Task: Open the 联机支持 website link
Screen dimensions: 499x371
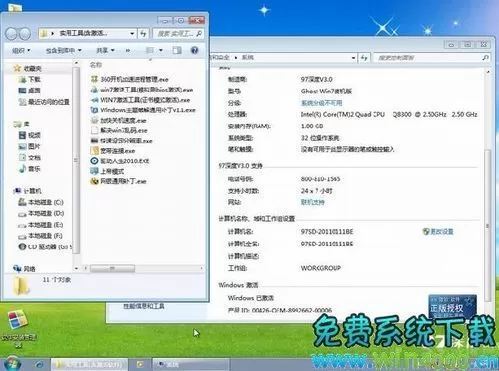Action: [x=312, y=202]
